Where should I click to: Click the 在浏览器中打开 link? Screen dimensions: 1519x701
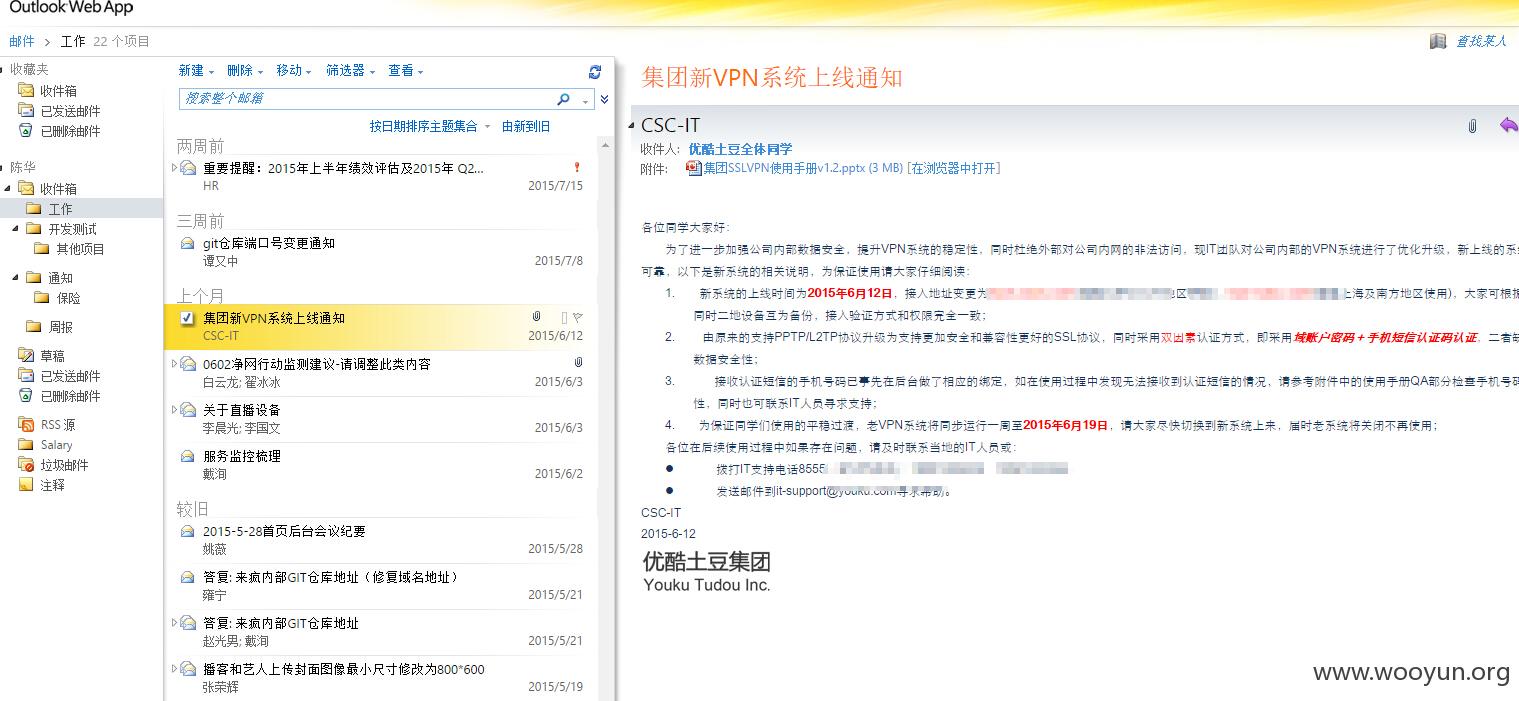[x=954, y=168]
